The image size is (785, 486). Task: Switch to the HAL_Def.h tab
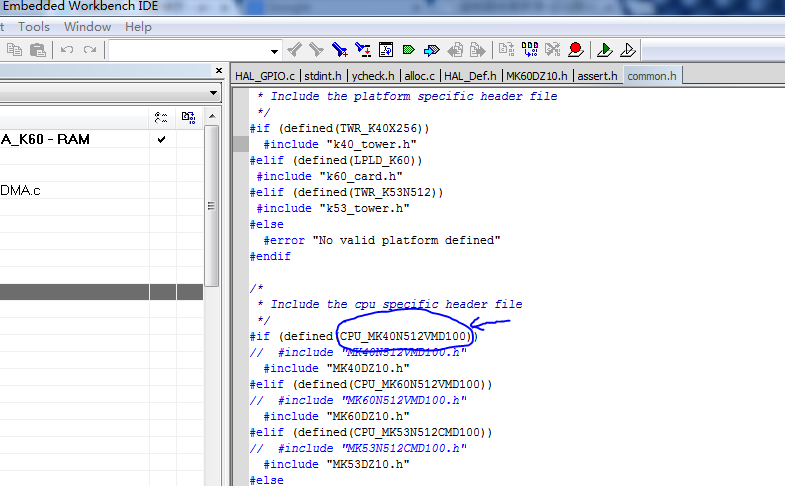tap(470, 76)
